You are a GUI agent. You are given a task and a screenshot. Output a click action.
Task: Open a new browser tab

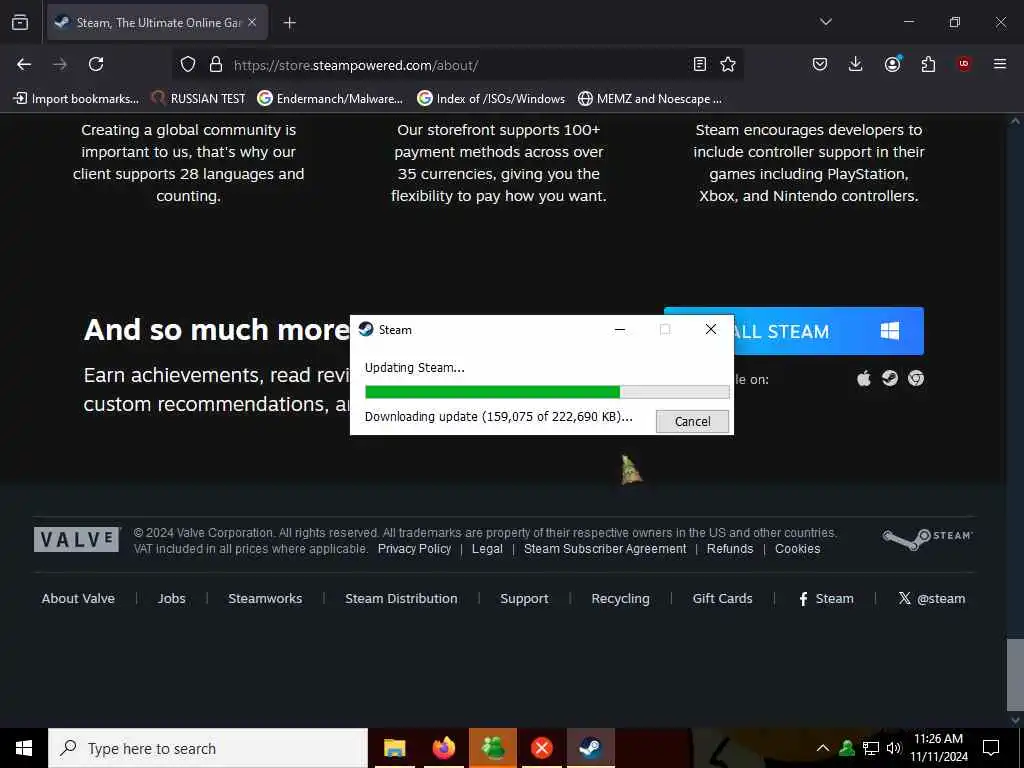[290, 23]
